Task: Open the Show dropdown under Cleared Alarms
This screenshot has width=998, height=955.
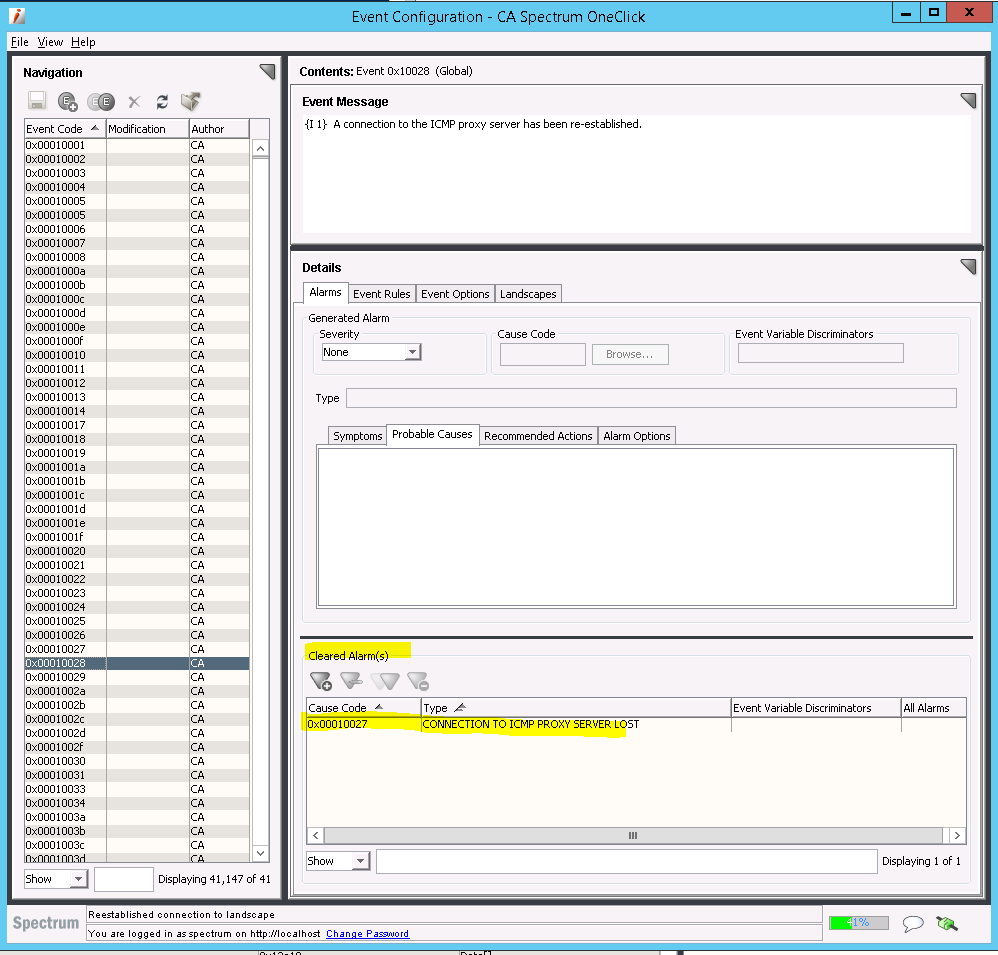Action: point(360,861)
